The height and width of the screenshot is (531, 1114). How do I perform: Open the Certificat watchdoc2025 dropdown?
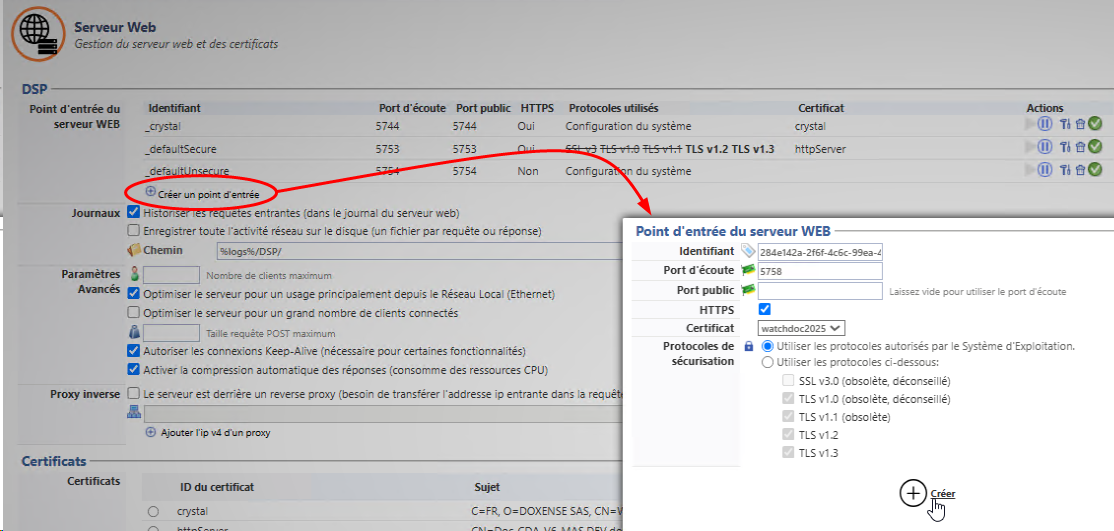click(802, 327)
